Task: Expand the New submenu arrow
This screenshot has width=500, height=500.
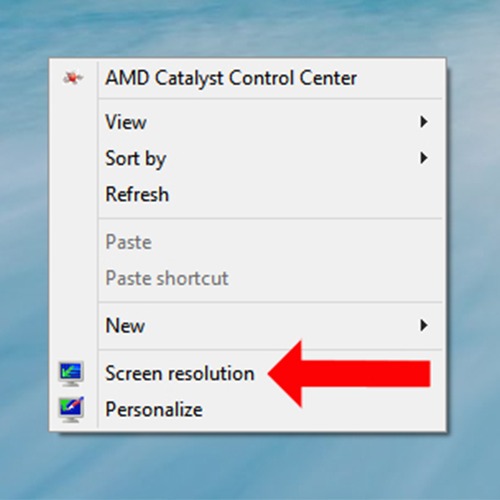Action: point(424,325)
